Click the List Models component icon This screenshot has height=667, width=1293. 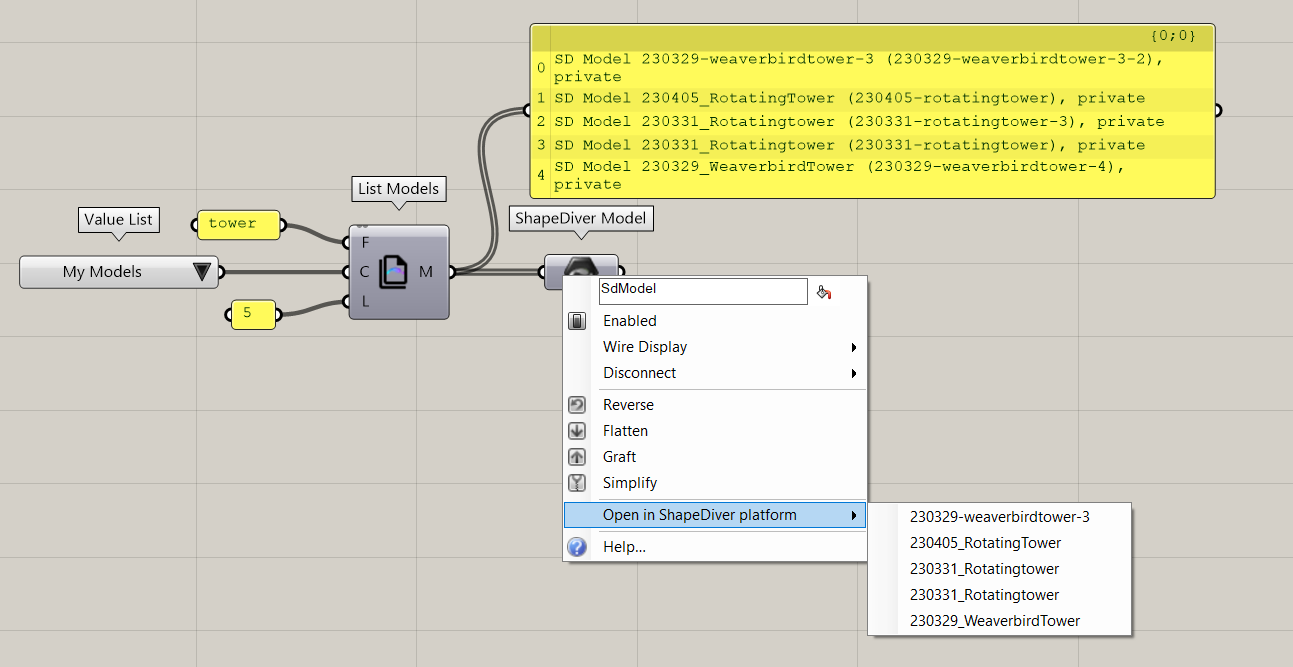point(395,272)
